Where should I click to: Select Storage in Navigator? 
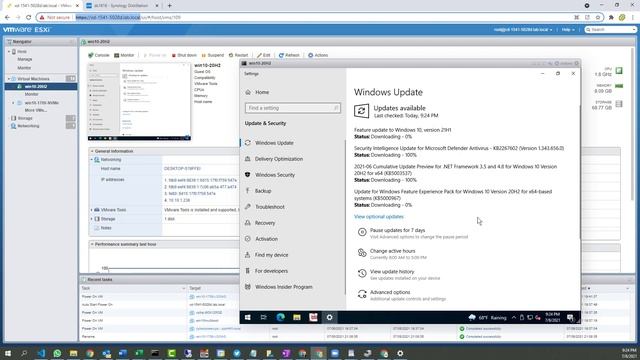click(x=25, y=118)
